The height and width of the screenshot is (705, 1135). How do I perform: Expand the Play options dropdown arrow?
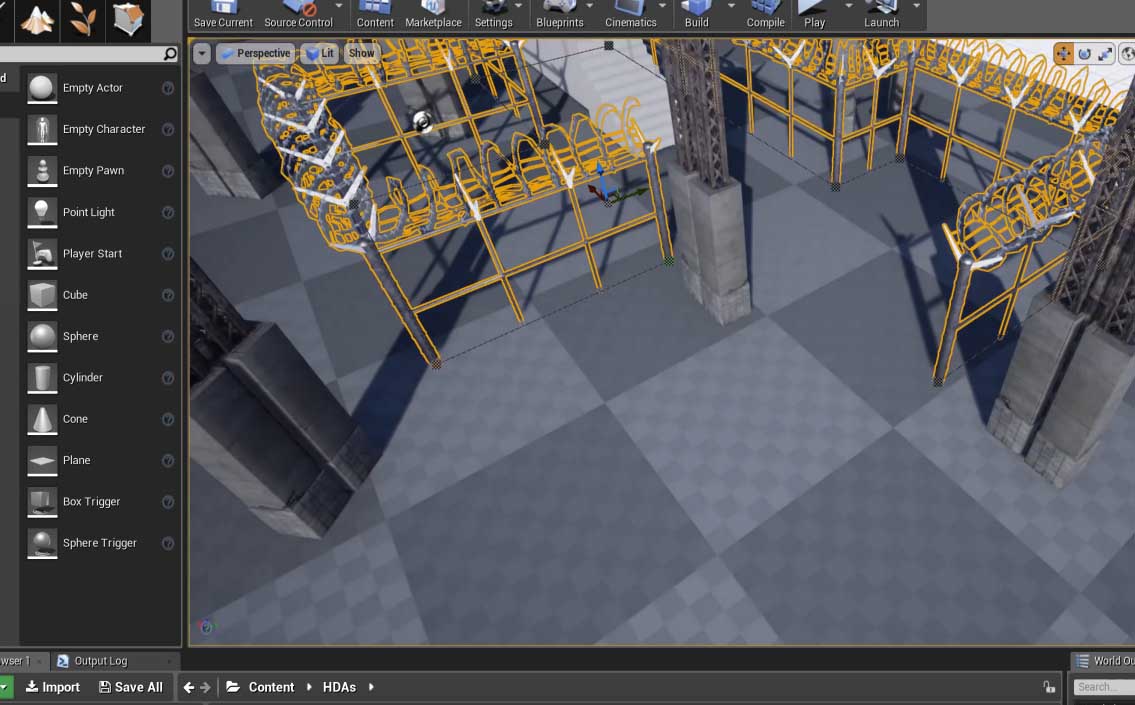848,6
